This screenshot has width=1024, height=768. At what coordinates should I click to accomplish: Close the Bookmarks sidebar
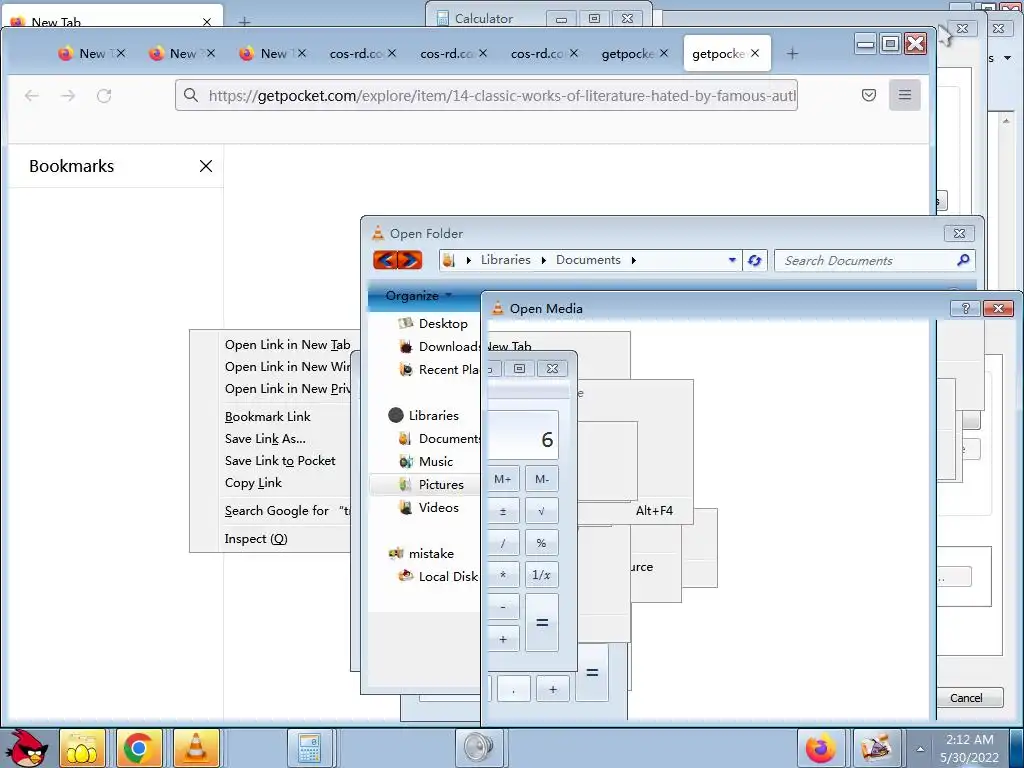coord(206,166)
